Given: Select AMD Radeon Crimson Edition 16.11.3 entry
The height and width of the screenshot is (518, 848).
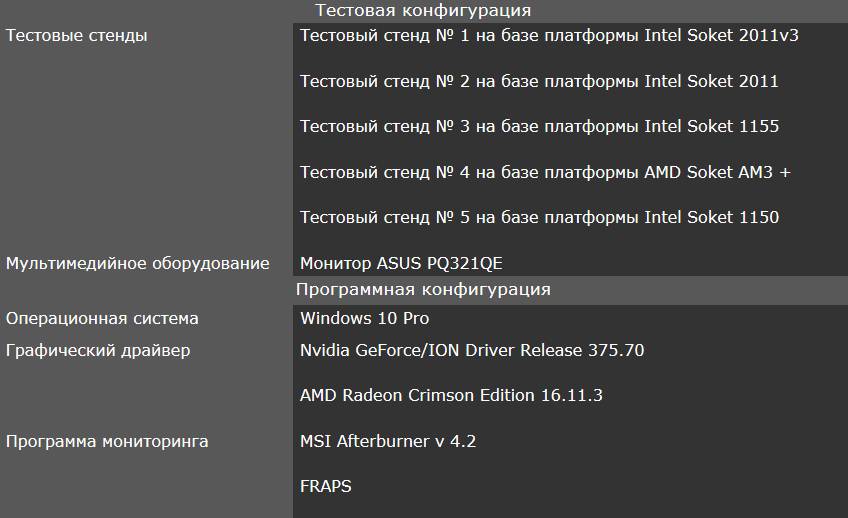Looking at the screenshot, I should point(451,395).
